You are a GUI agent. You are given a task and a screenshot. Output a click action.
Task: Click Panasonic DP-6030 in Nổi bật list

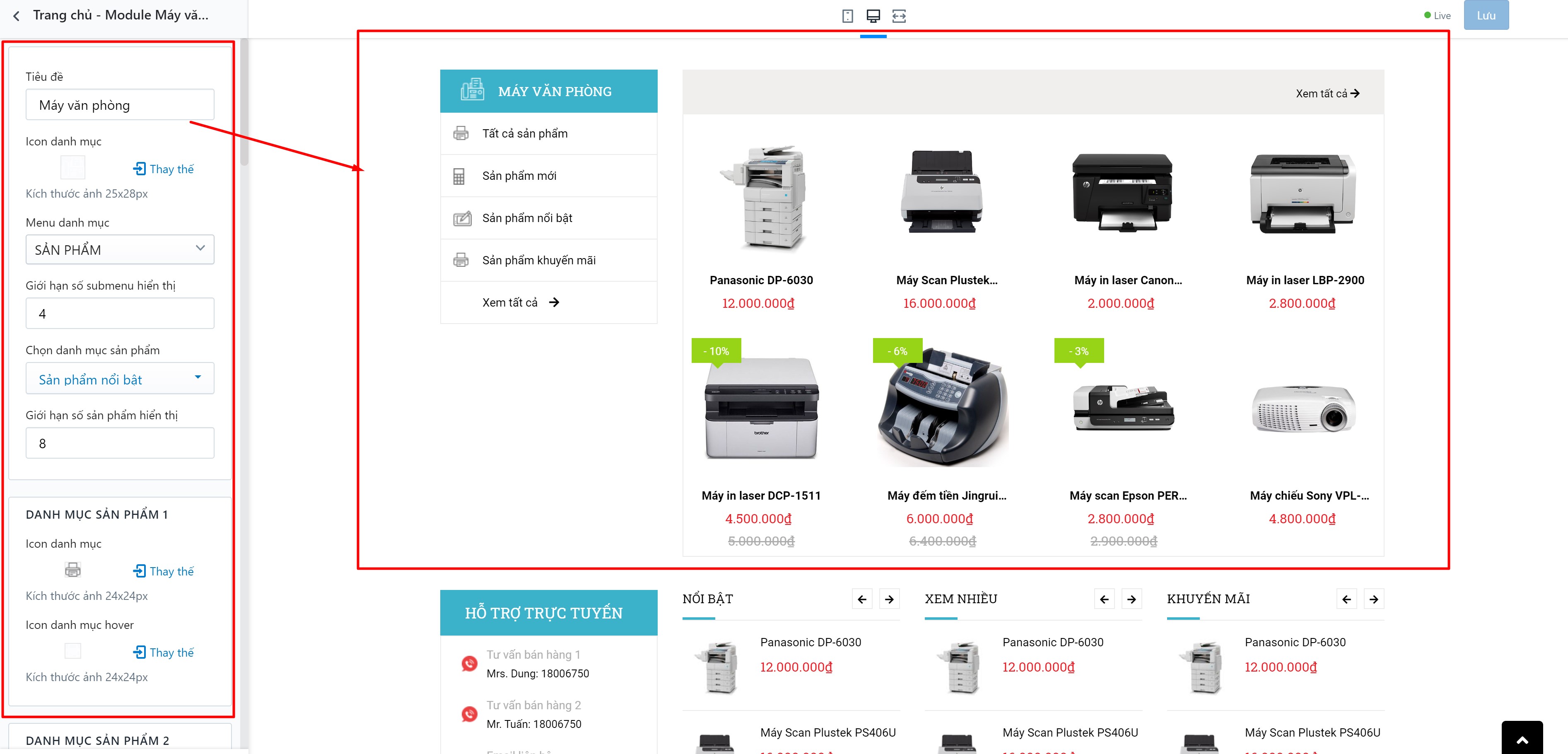pyautogui.click(x=810, y=643)
